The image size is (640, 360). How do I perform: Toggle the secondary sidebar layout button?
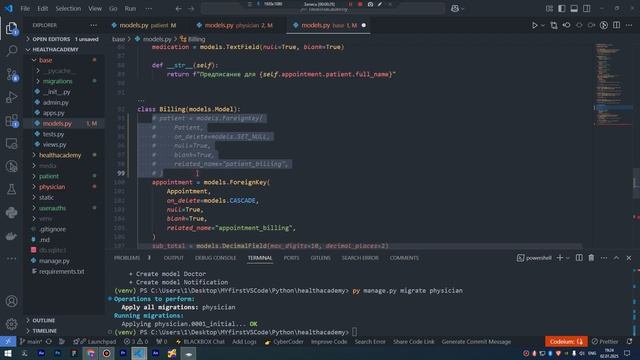[587, 8]
